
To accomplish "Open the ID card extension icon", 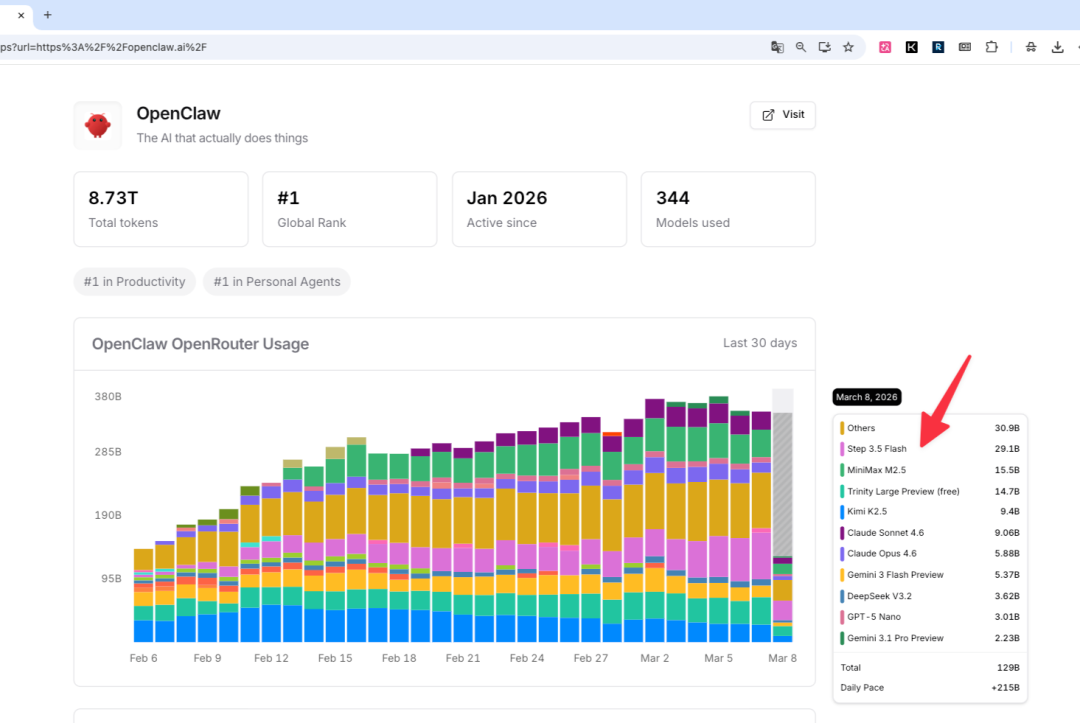I will click(x=965, y=47).
